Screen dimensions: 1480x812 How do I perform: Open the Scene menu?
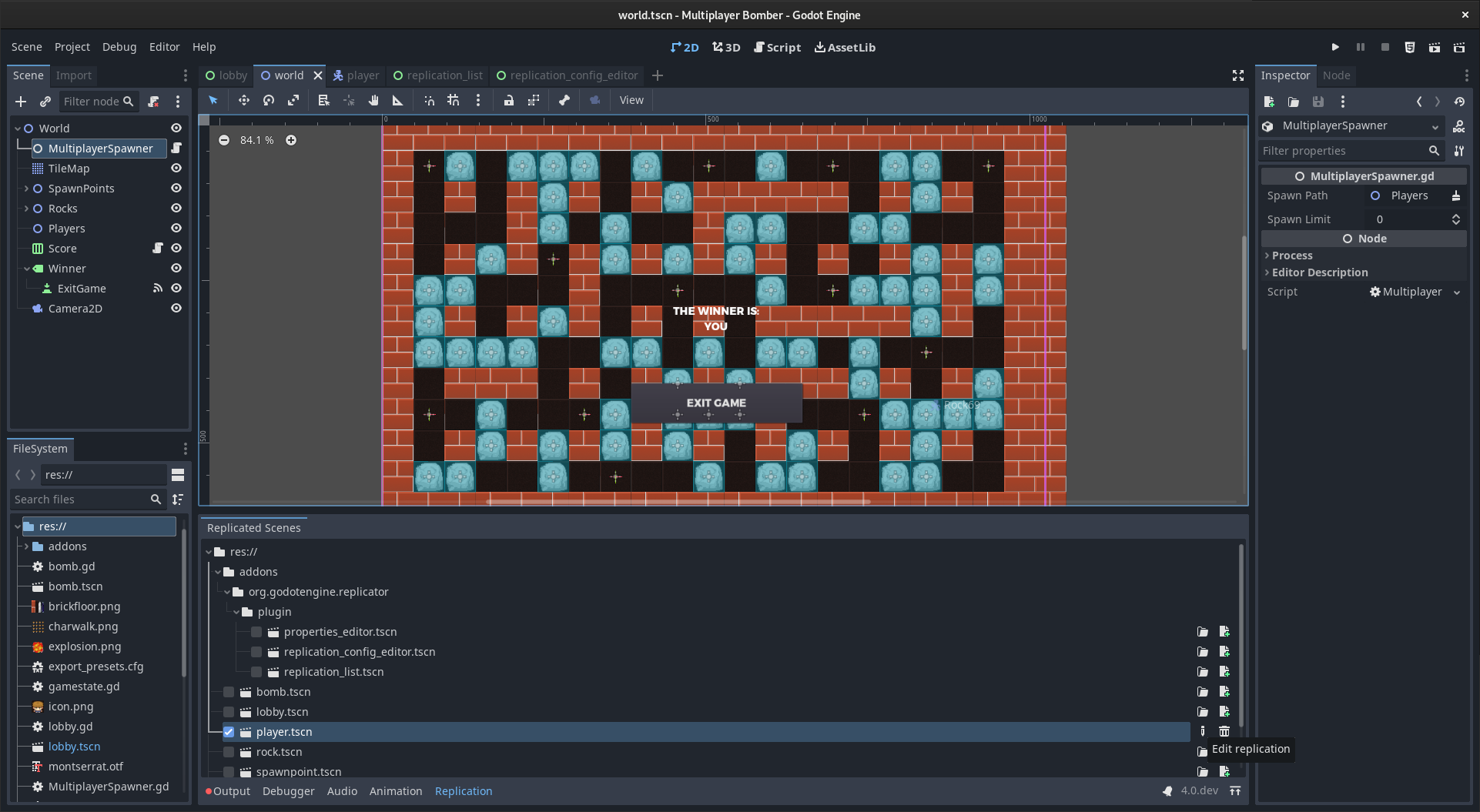27,47
